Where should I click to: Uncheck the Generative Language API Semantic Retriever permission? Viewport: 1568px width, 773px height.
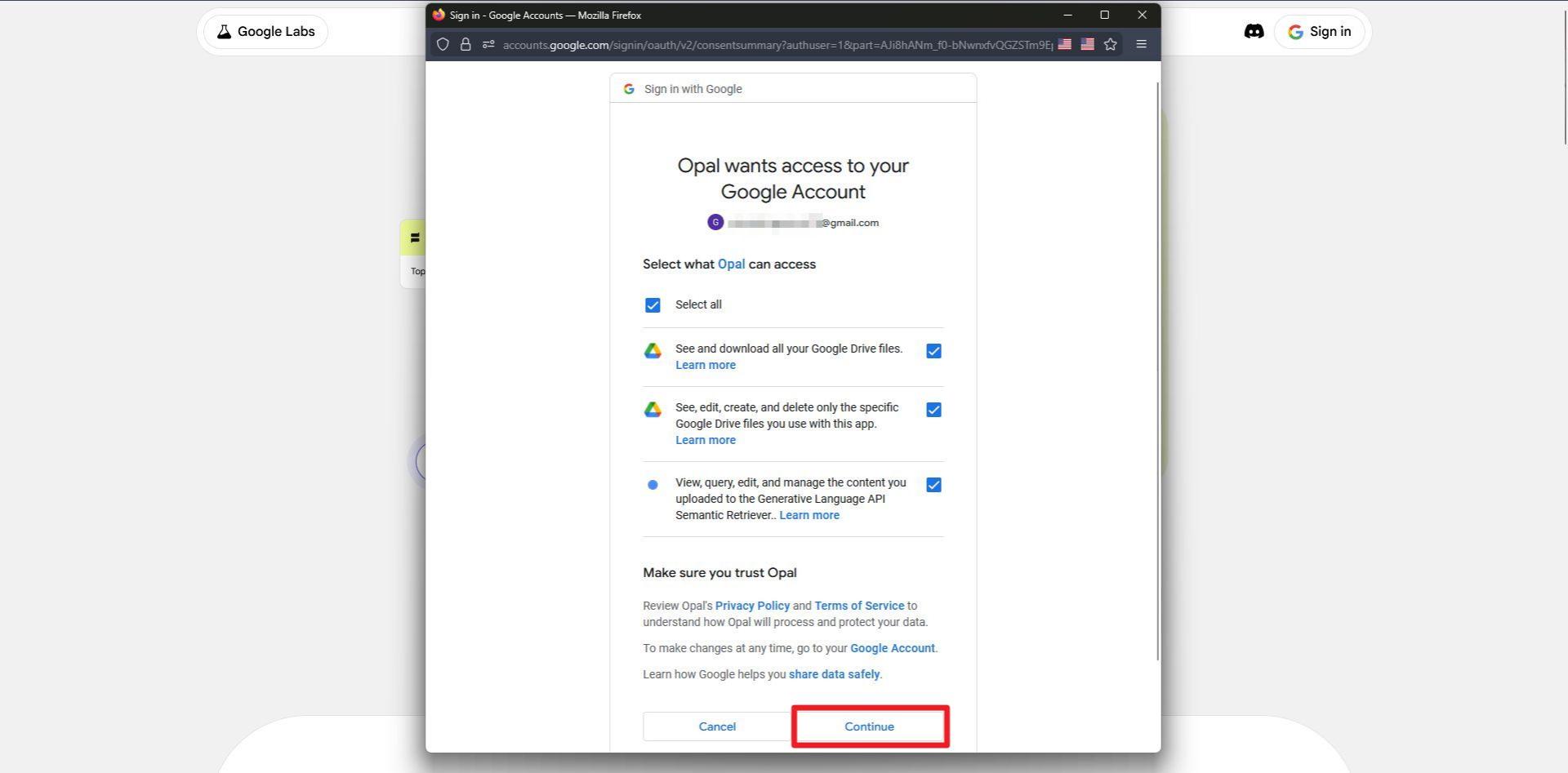click(933, 485)
